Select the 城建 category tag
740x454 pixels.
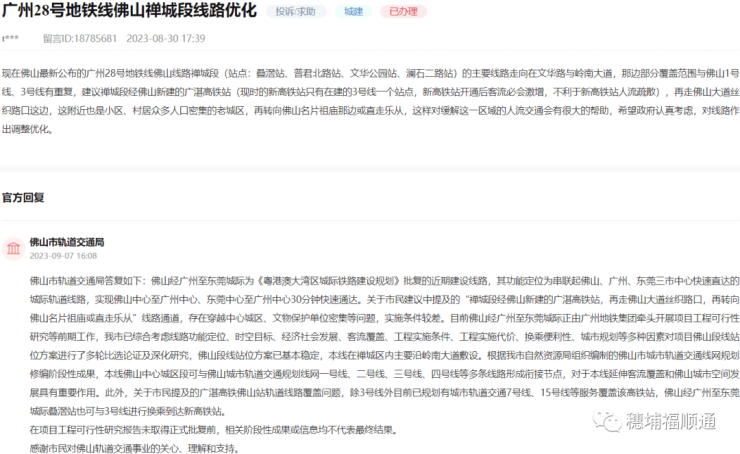click(x=354, y=13)
